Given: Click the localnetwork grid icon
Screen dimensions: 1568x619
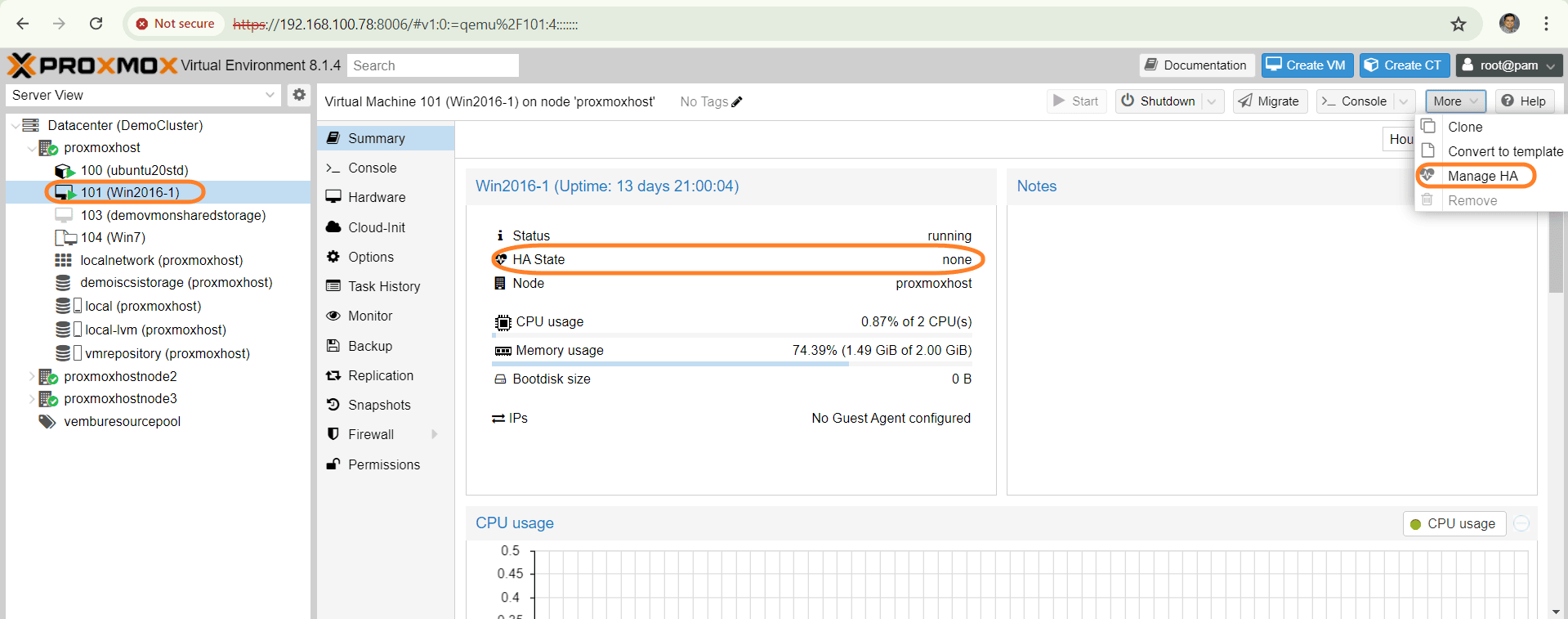Looking at the screenshot, I should pos(63,260).
